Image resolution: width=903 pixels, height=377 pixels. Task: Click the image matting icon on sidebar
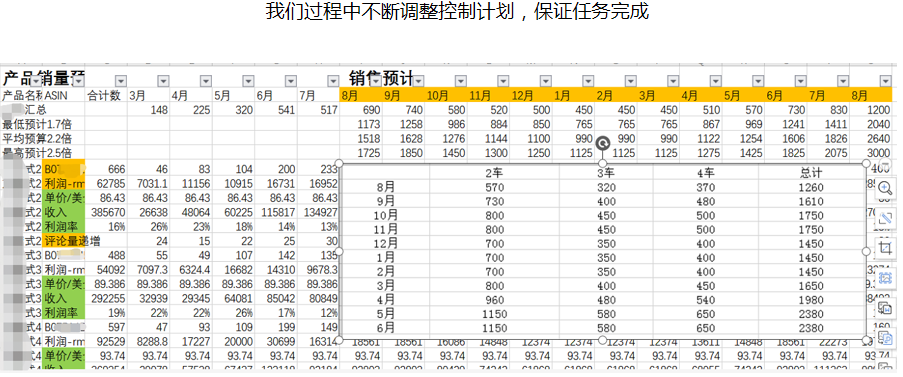pos(886,278)
